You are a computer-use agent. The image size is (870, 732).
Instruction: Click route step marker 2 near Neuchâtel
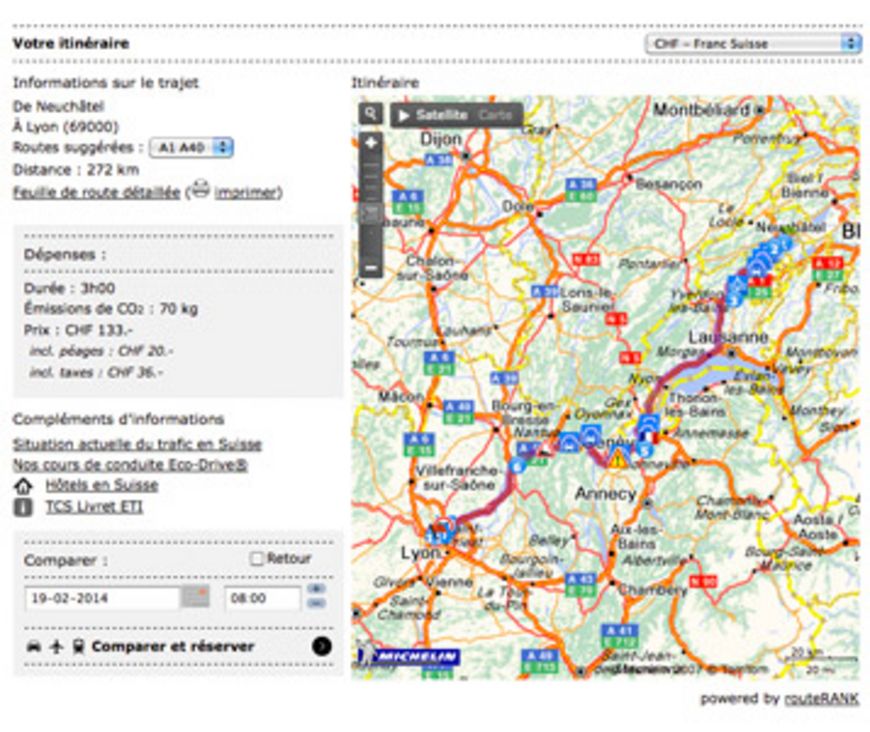point(773,248)
